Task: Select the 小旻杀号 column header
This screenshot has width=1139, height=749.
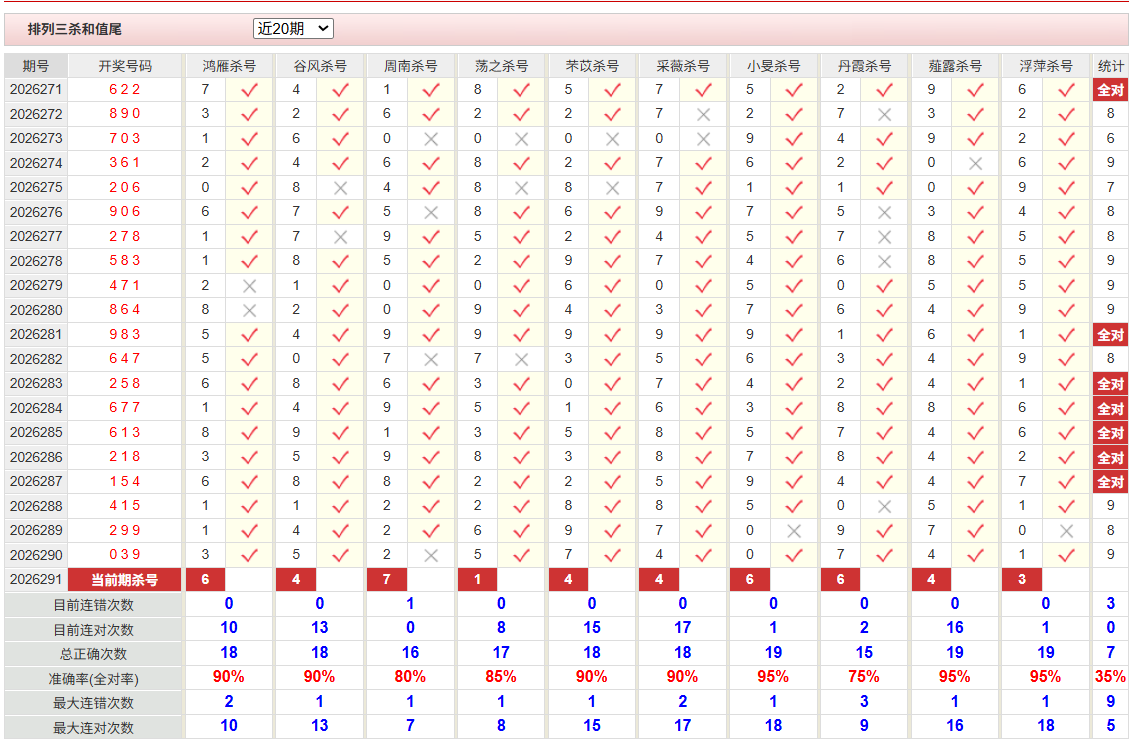Action: point(774,66)
